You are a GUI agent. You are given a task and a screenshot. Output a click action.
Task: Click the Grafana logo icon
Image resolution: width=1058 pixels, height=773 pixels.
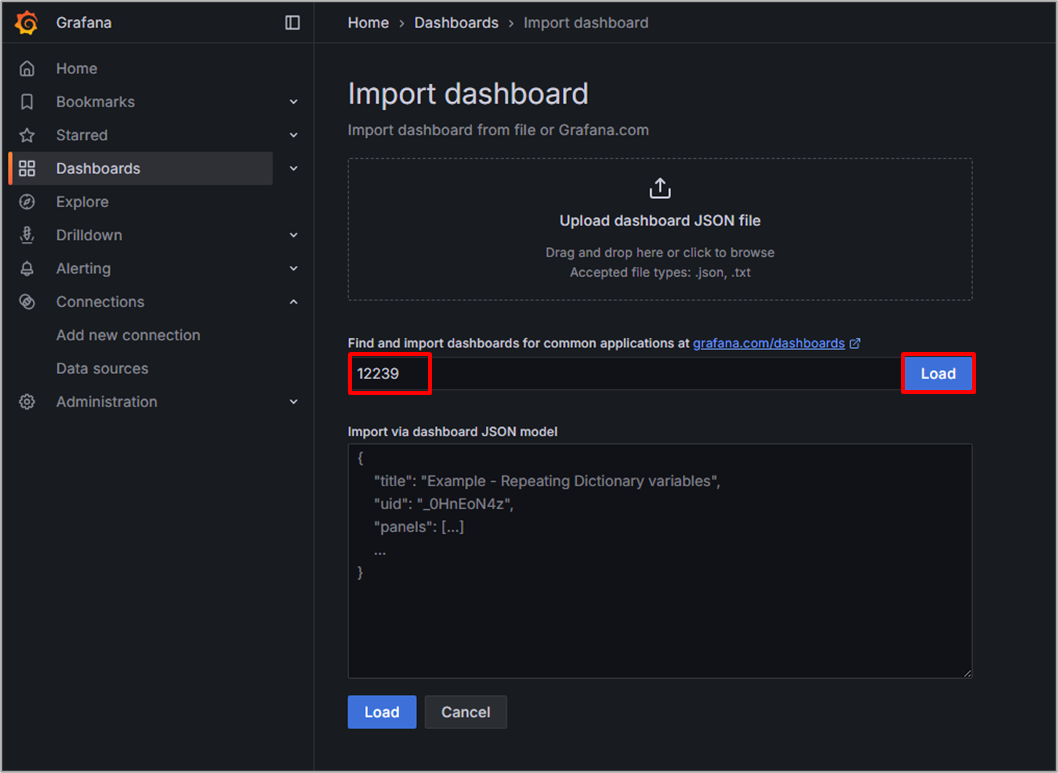(27, 22)
